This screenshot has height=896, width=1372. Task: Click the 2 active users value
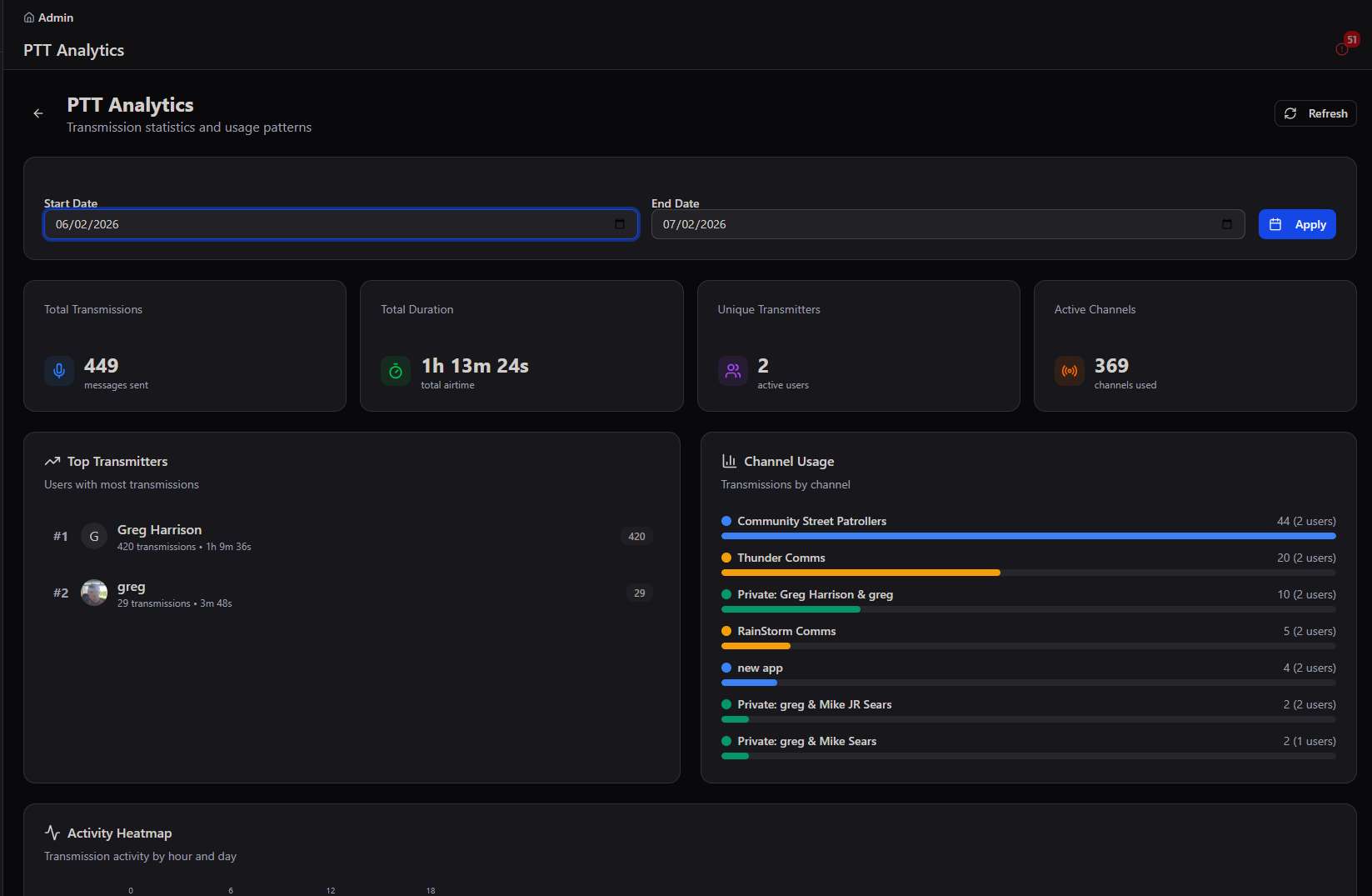[x=763, y=365]
